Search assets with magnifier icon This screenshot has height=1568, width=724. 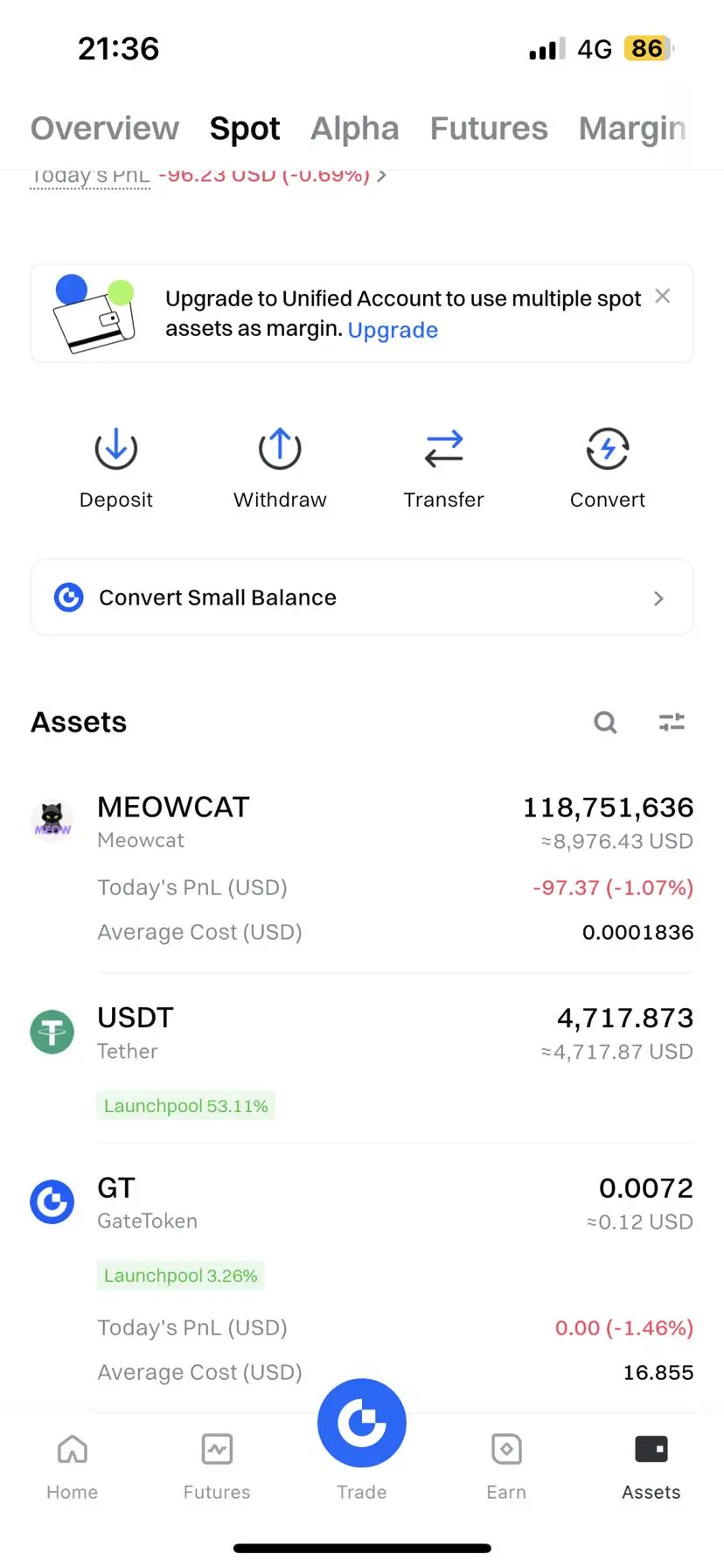(605, 722)
